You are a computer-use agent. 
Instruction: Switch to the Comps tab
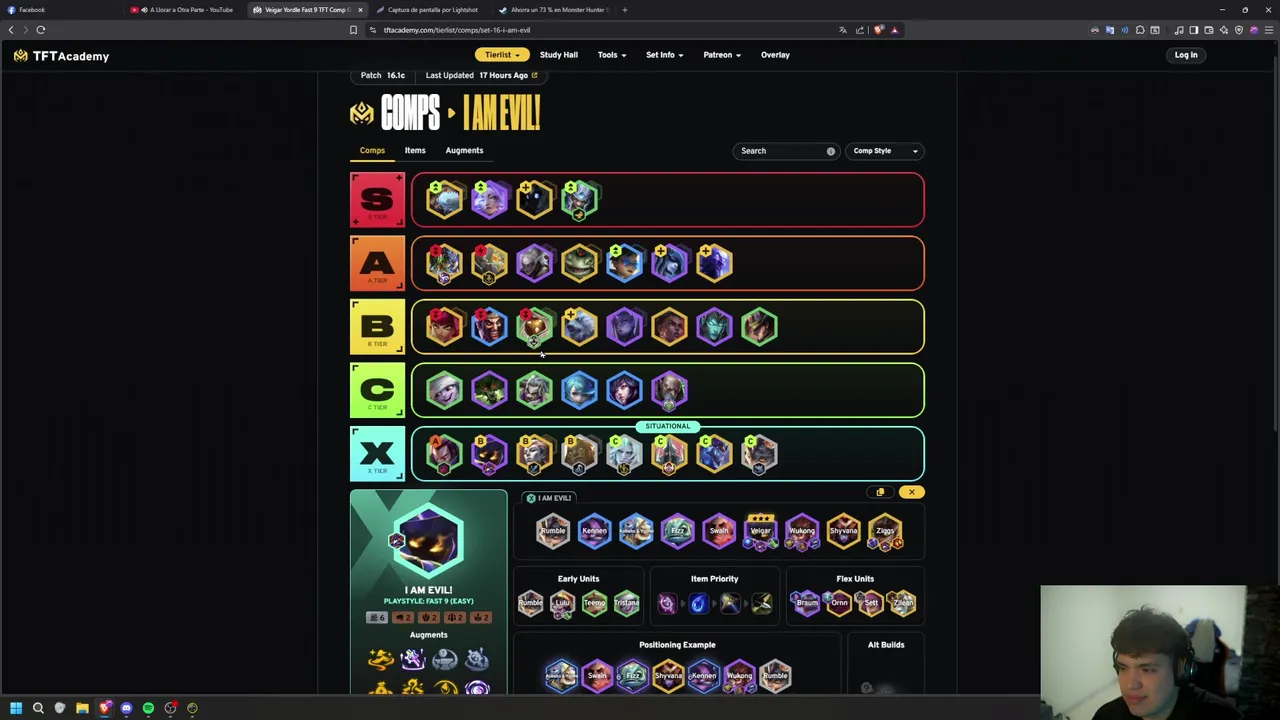(x=372, y=151)
